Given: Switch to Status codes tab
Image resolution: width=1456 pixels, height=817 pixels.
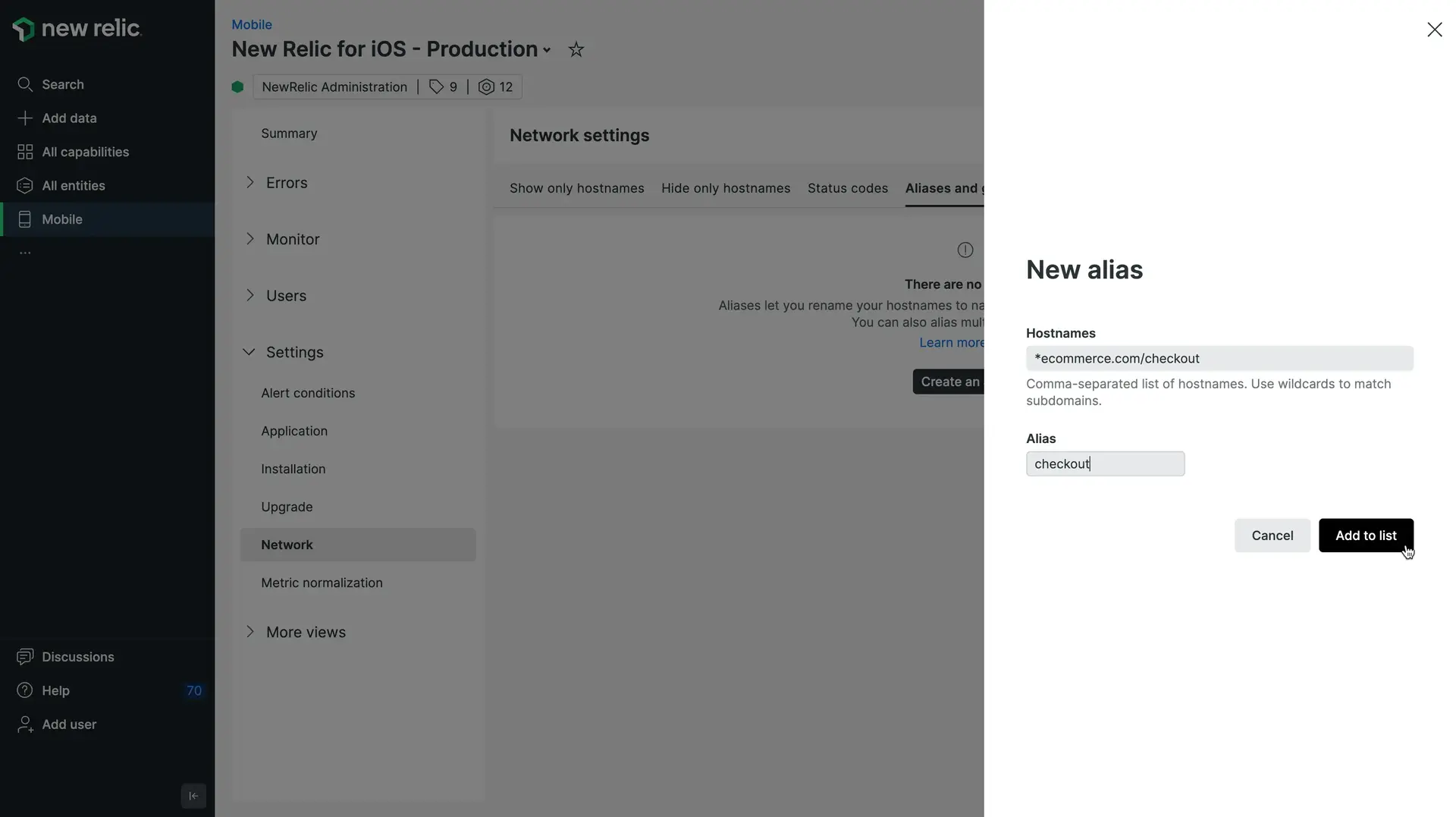Looking at the screenshot, I should pos(848,188).
